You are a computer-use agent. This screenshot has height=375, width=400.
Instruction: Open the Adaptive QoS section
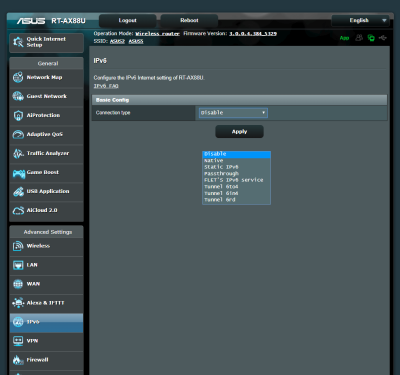coord(45,134)
